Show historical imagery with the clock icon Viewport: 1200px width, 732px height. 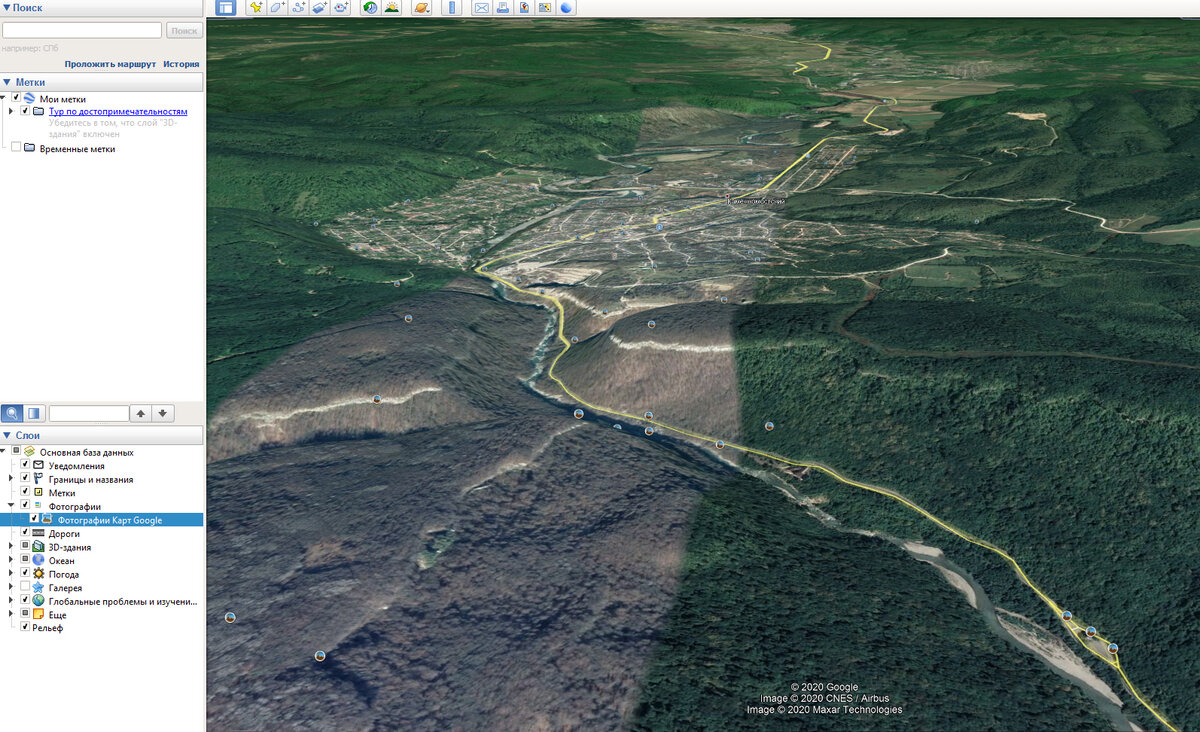click(x=370, y=7)
